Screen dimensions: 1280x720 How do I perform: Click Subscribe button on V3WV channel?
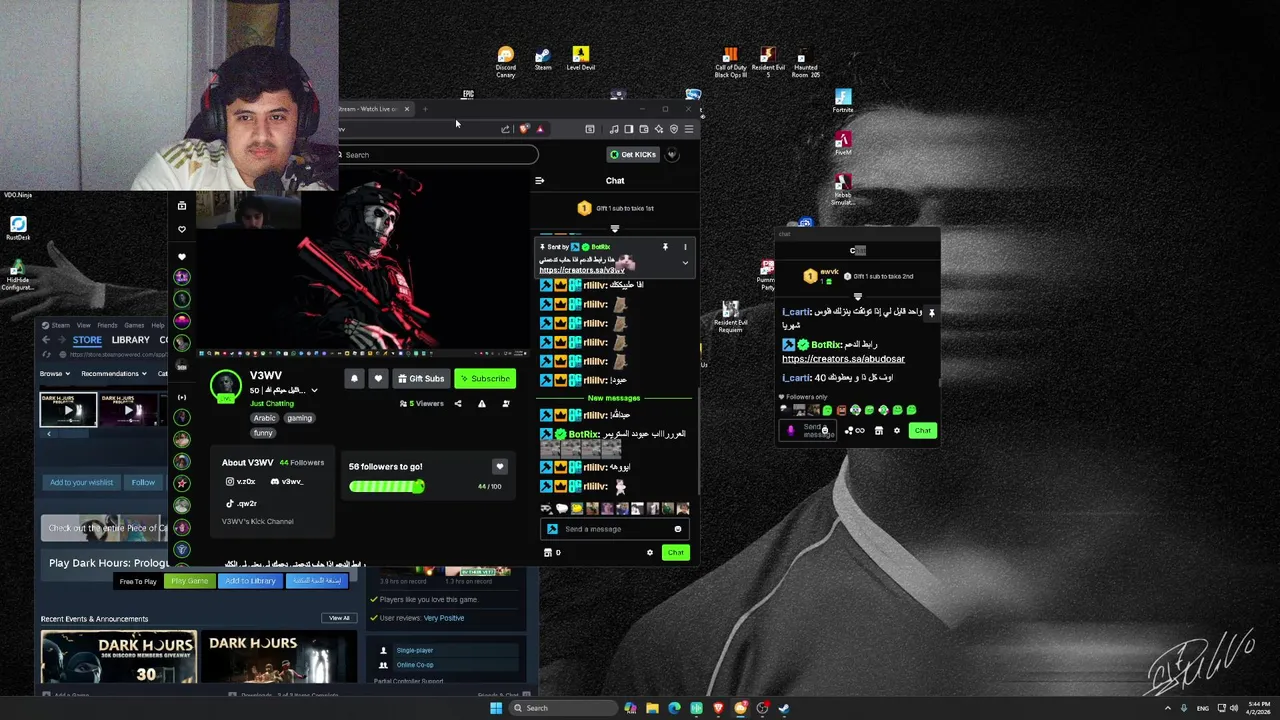[x=485, y=379]
